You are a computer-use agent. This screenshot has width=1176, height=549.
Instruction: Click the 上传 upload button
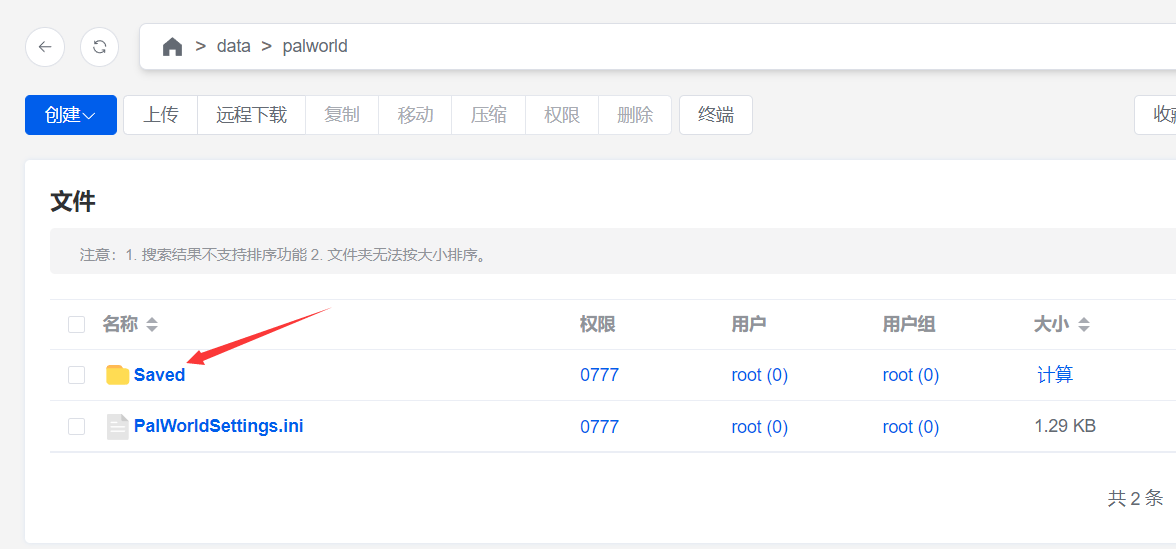click(160, 115)
